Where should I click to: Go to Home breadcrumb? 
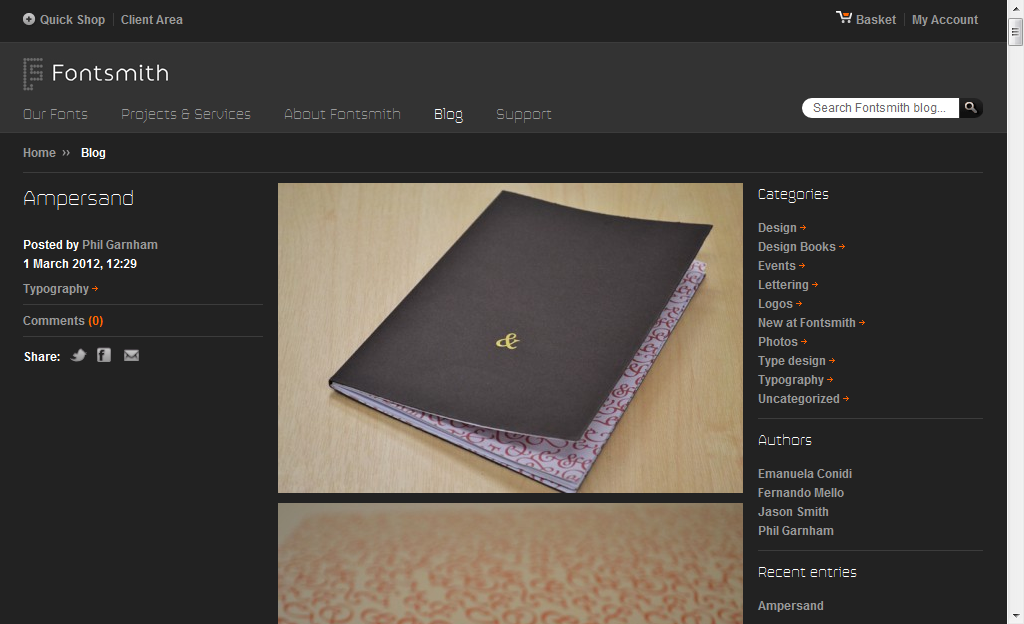(39, 153)
